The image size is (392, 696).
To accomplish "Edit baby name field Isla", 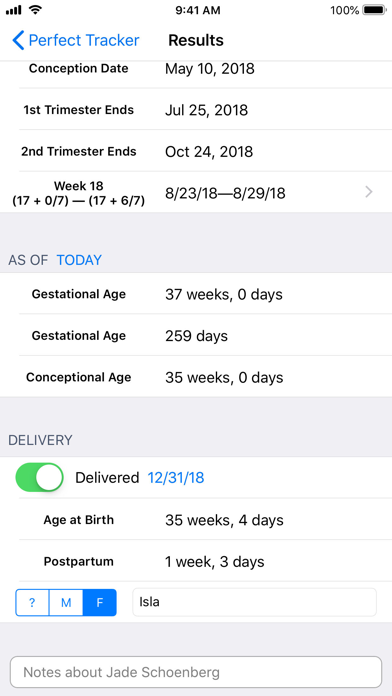I will point(254,602).
